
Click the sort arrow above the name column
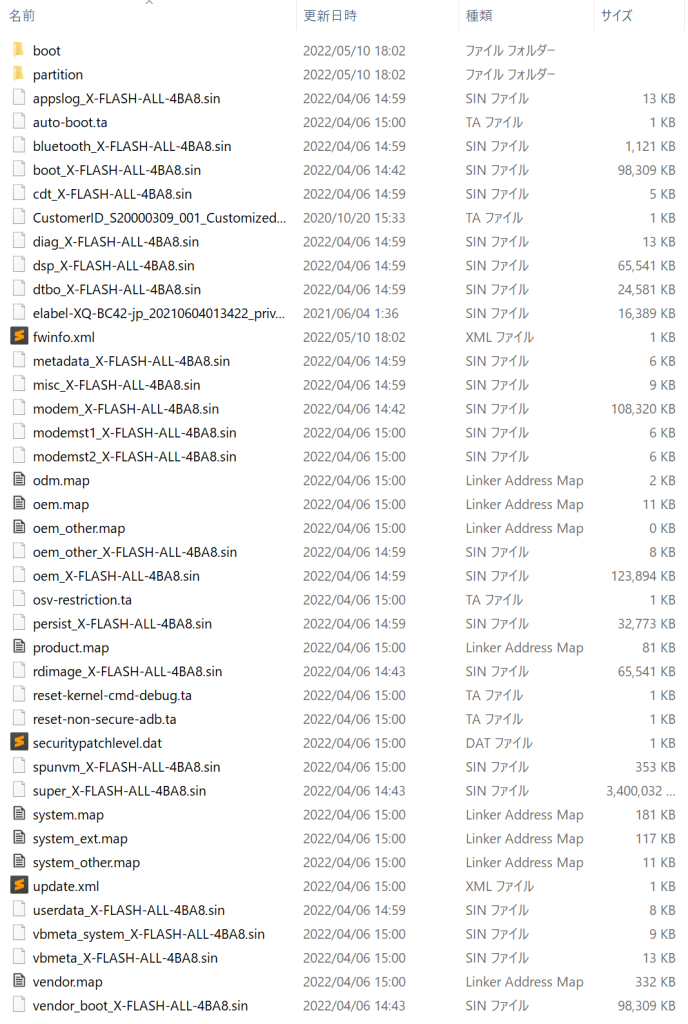click(x=149, y=3)
